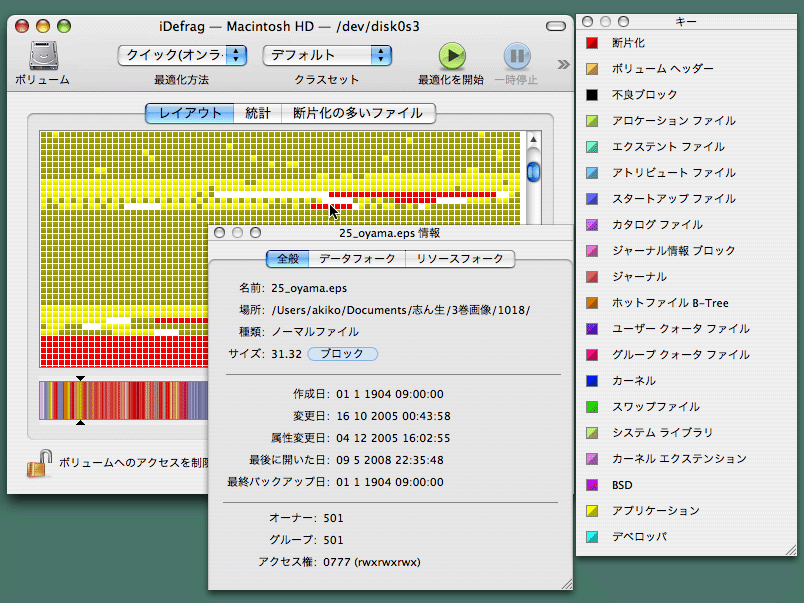Click the top position marker above overview strip
This screenshot has width=804, height=603.
coord(81,378)
